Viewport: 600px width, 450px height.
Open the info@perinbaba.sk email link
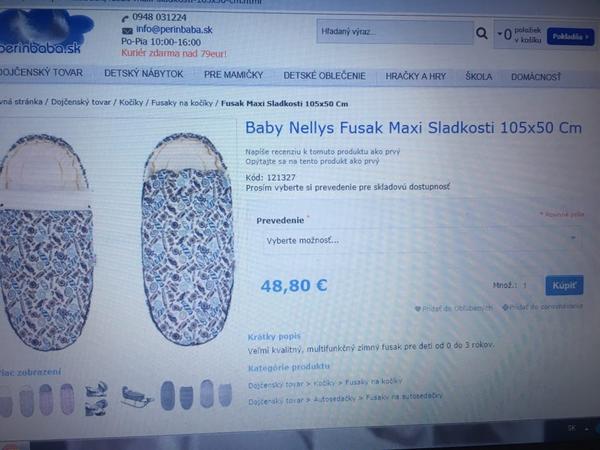(174, 29)
